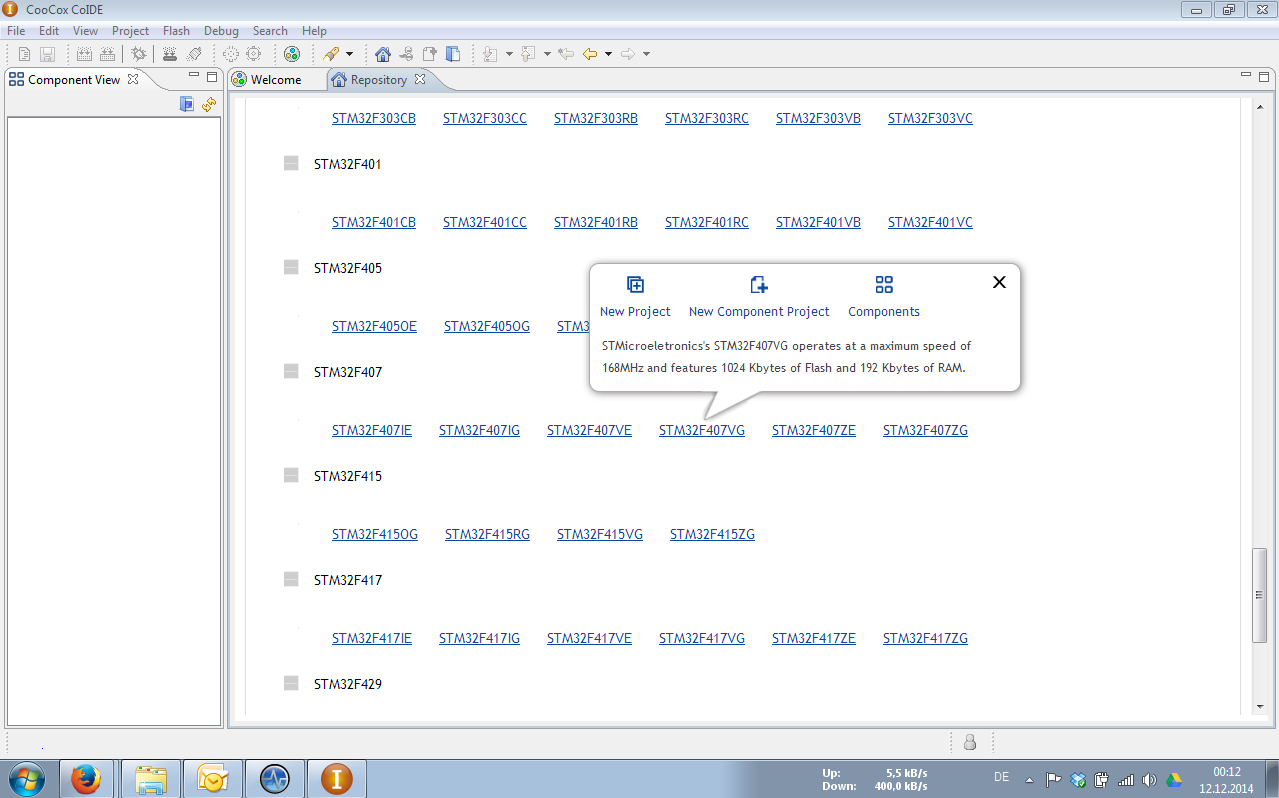Open the Previous Annotation dropdown arrow
This screenshot has width=1279, height=798.
click(x=547, y=54)
